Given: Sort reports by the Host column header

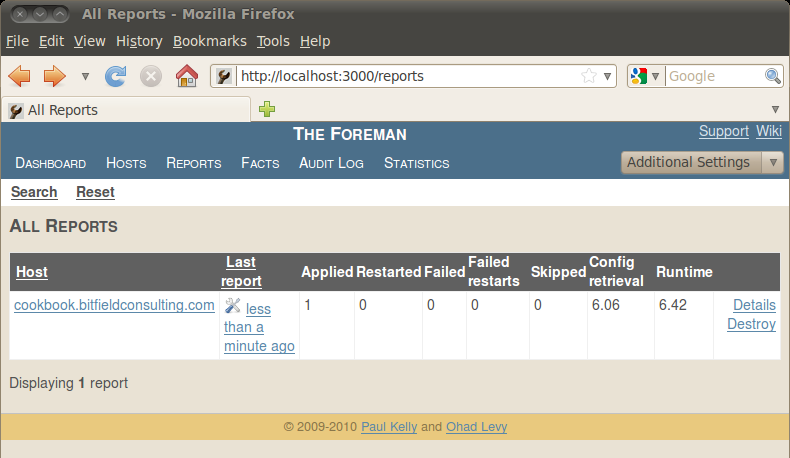Looking at the screenshot, I should [x=32, y=272].
